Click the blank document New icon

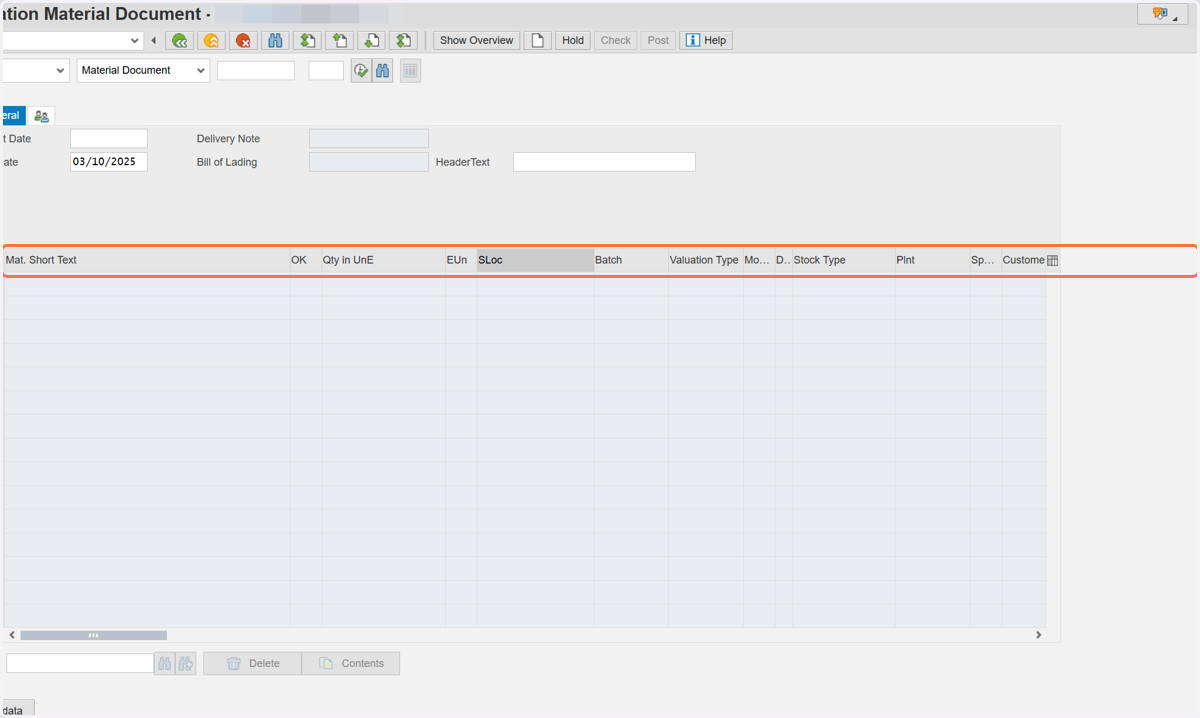coord(537,41)
